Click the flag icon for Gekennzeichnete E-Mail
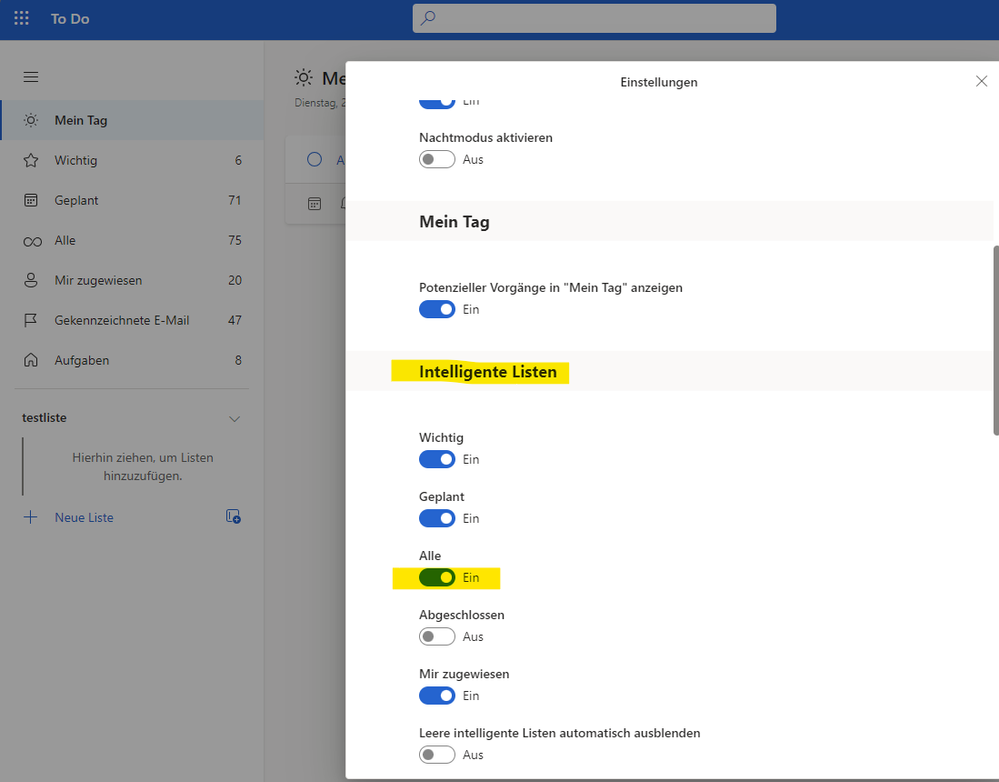 click(31, 321)
